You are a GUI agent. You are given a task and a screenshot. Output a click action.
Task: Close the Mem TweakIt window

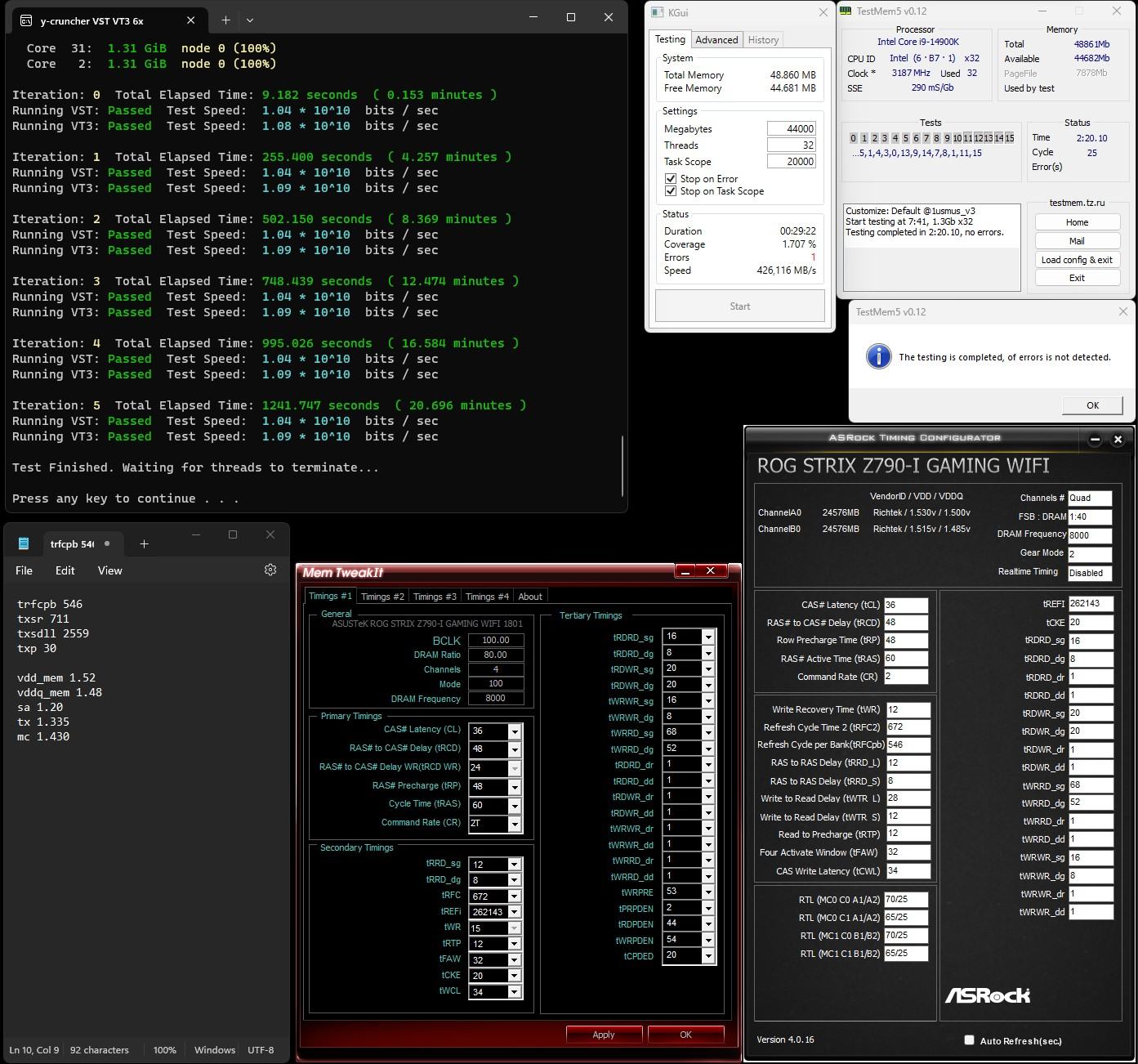pos(711,570)
